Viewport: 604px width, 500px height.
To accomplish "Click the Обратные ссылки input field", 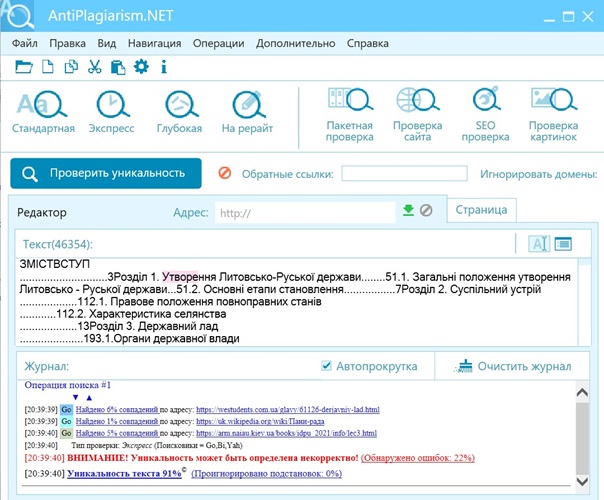I will coord(404,173).
